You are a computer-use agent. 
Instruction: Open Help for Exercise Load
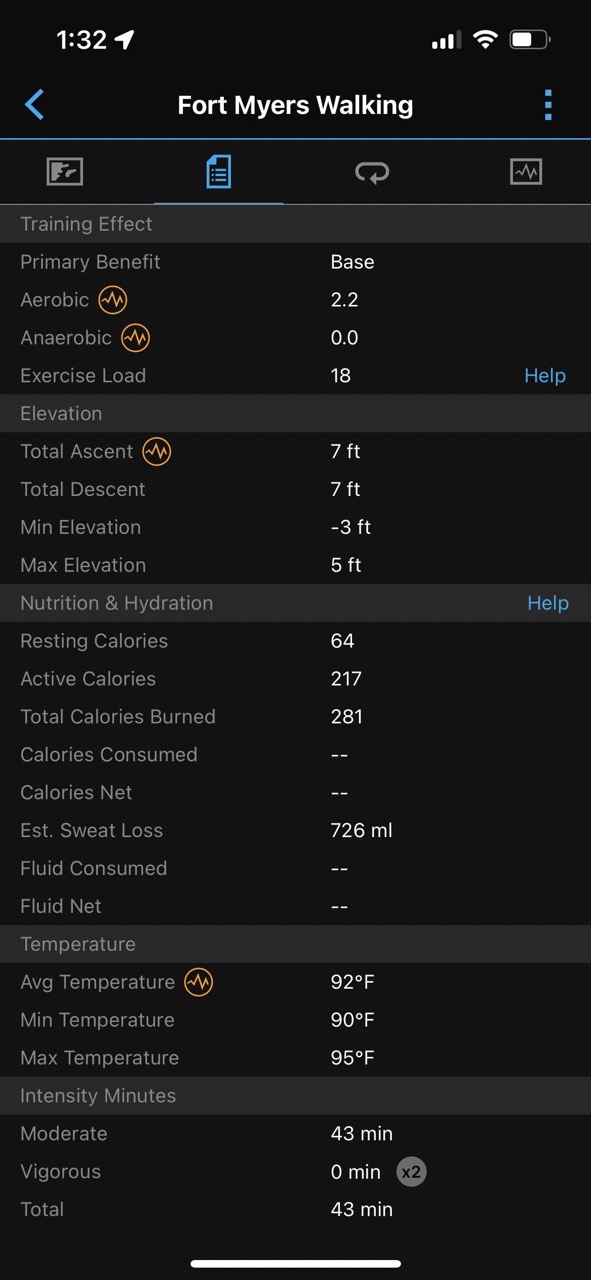point(545,376)
